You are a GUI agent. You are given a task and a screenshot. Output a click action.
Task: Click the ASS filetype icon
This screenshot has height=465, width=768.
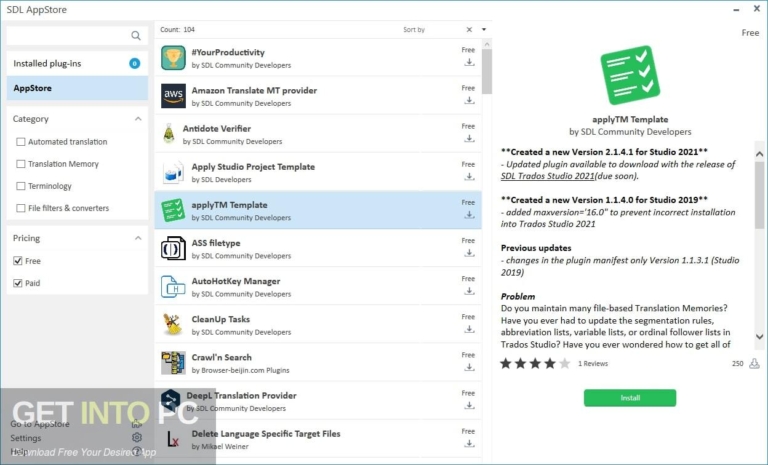click(173, 248)
